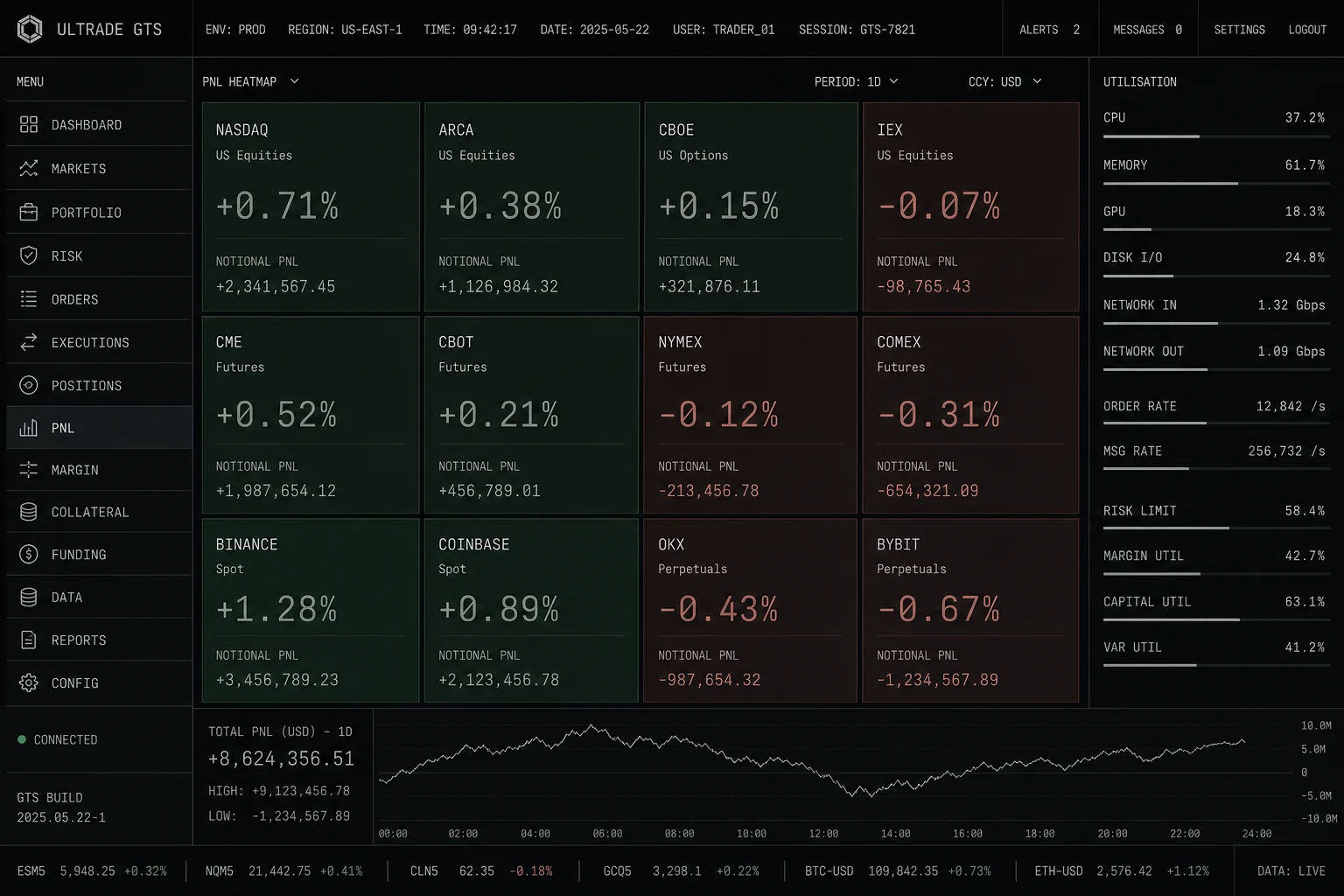Open the Orders menu item
The image size is (1344, 896).
[x=99, y=299]
